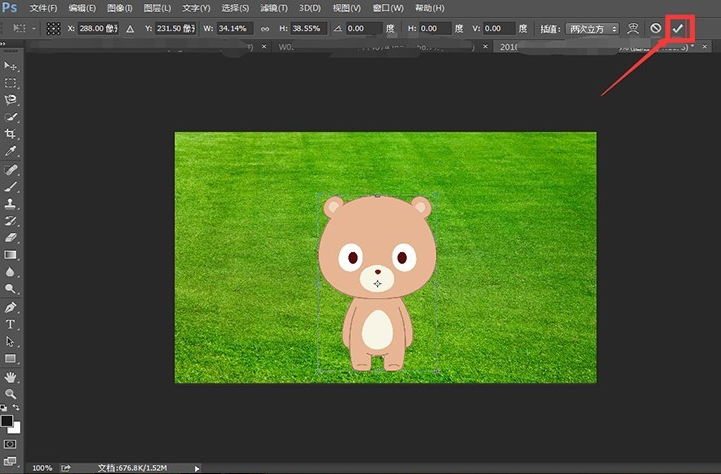Choose the Eraser tool
The image size is (721, 474).
(x=12, y=237)
